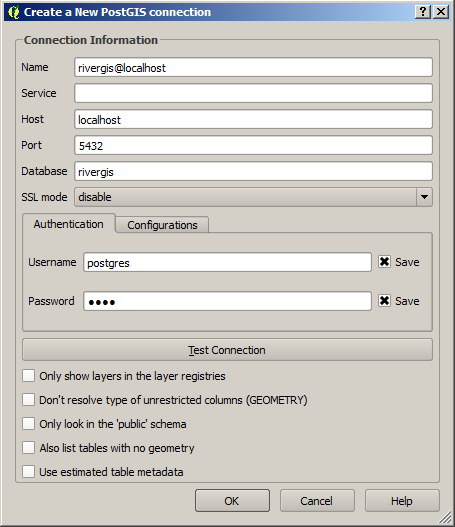Click the Test Connection button
The image size is (455, 527).
228,350
